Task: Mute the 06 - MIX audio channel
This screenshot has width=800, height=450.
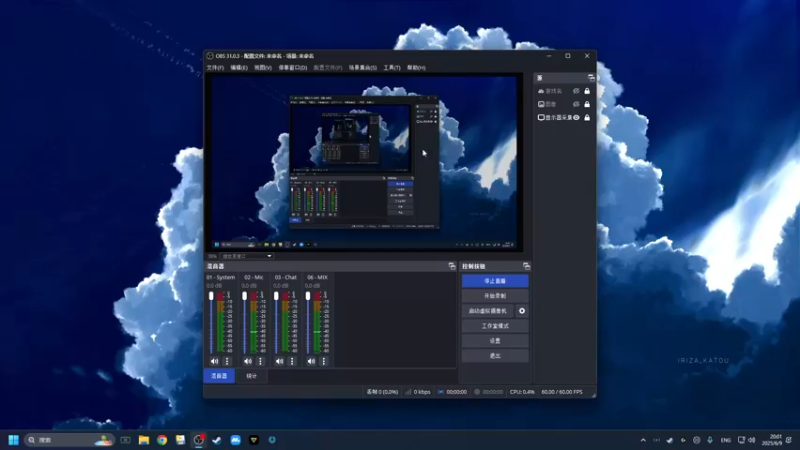Action: (311, 361)
